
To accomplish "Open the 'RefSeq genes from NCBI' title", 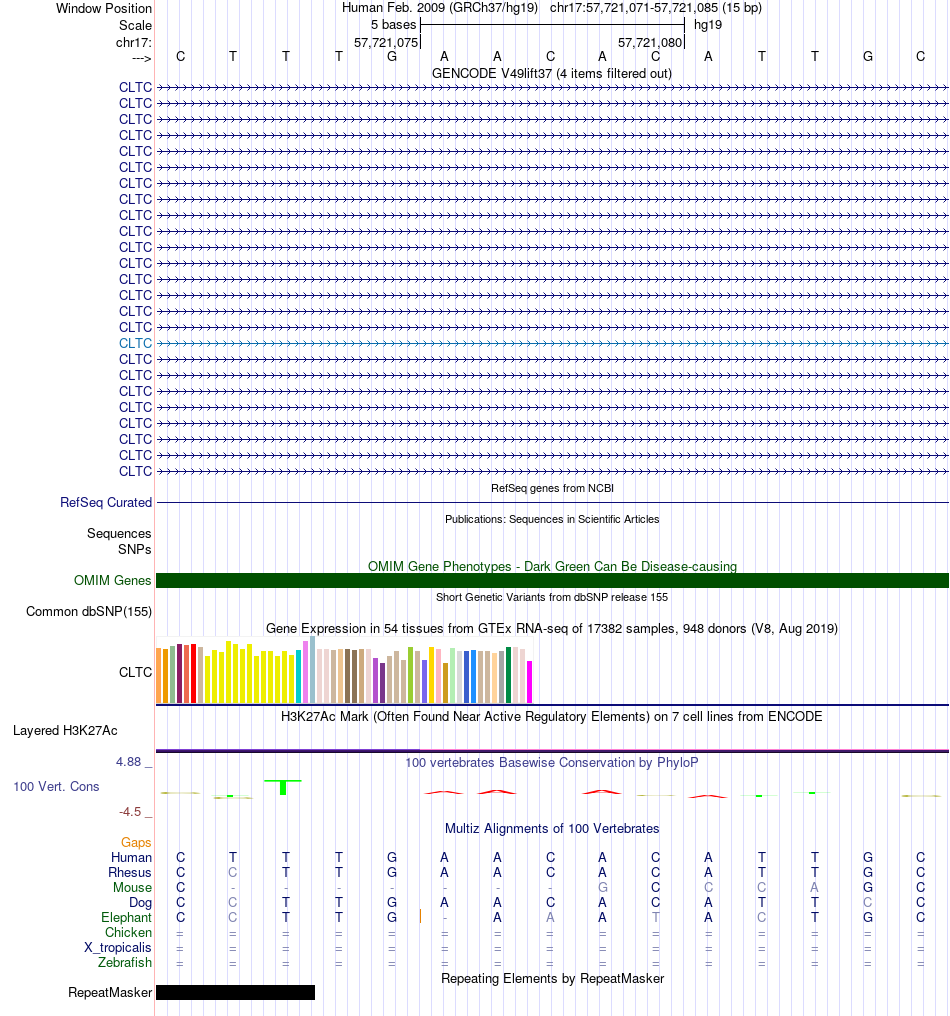I will 552,488.
